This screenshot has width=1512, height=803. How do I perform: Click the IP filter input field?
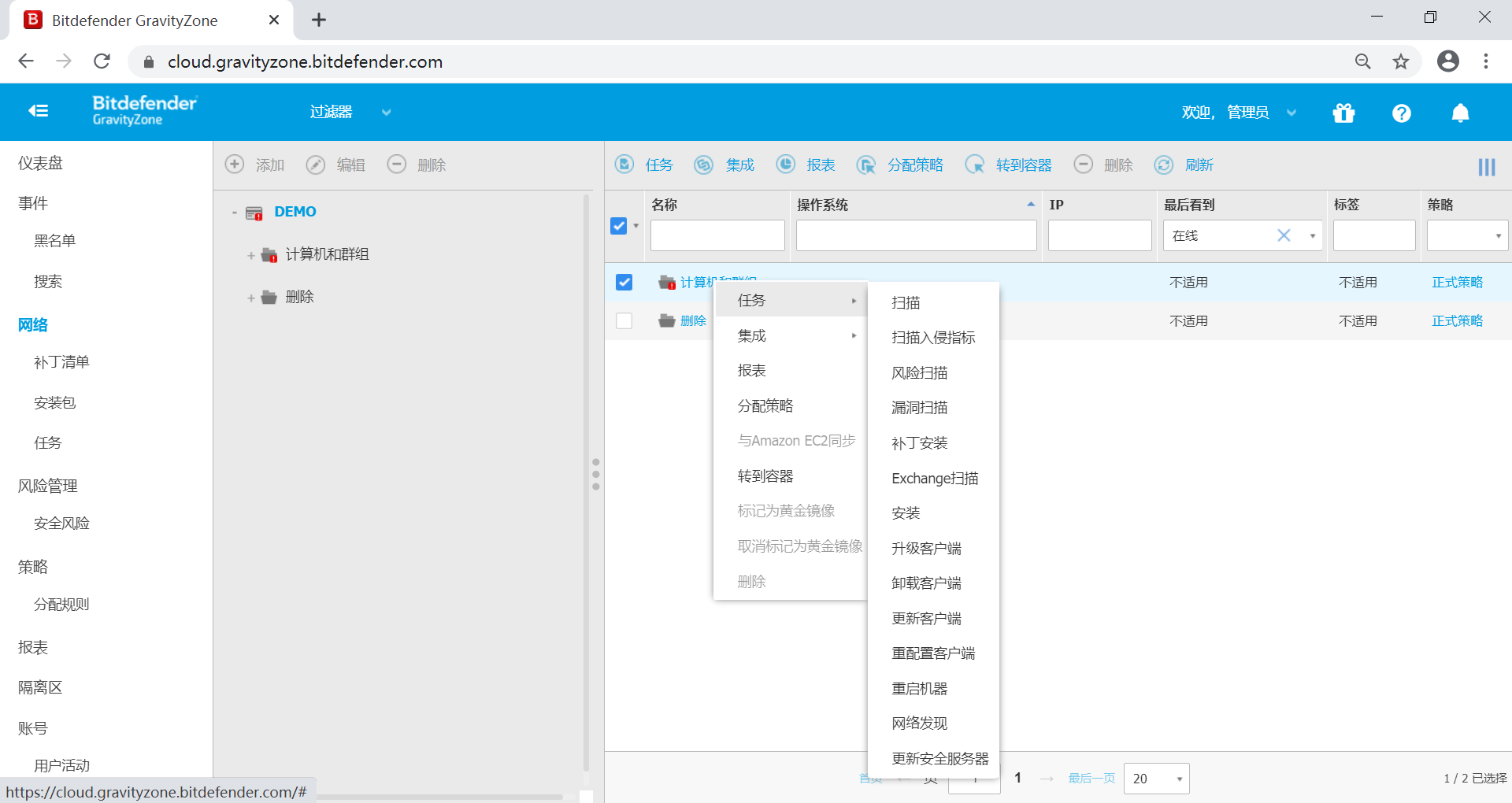pyautogui.click(x=1100, y=235)
